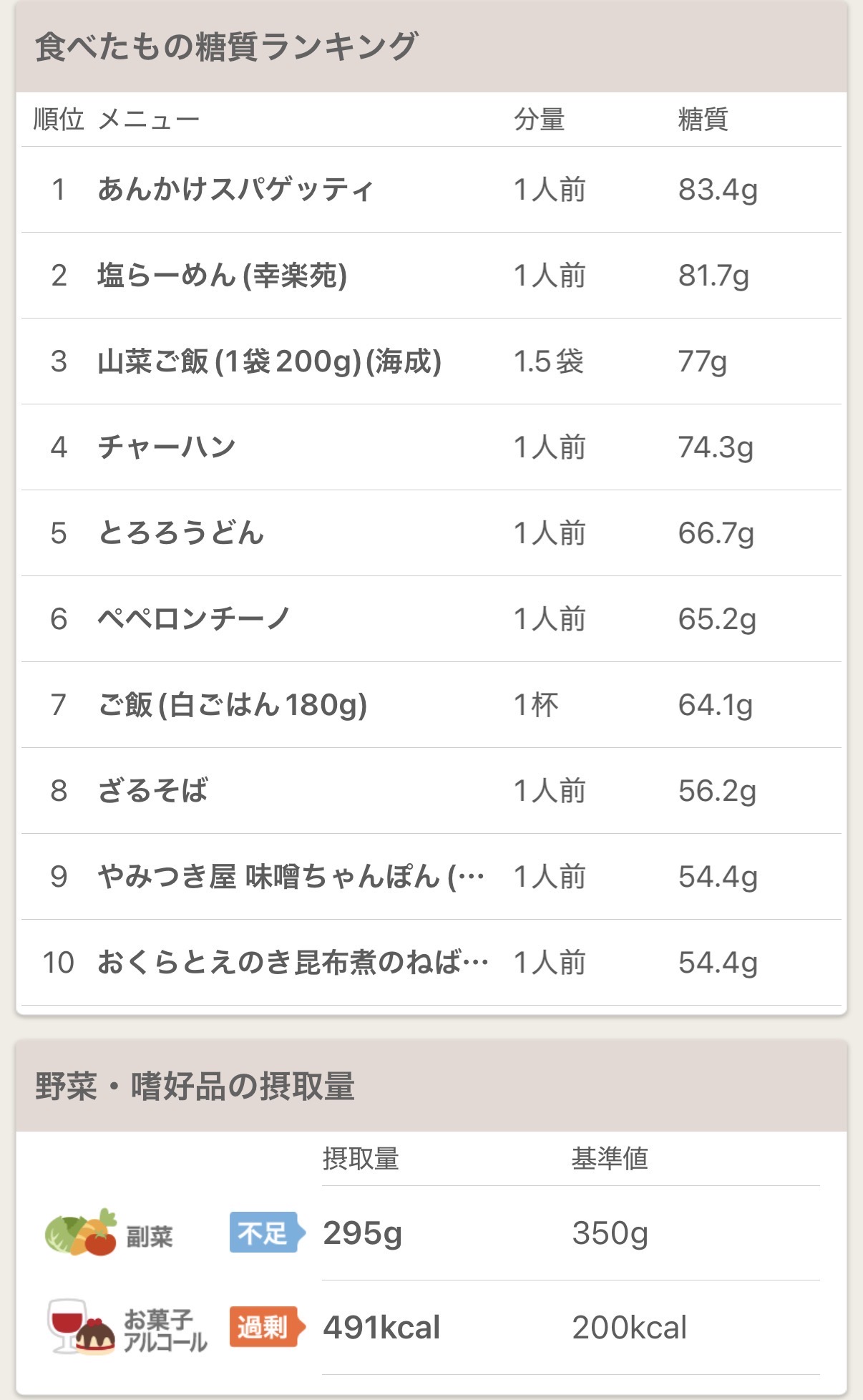Open あんかけスパゲッティ menu entry
This screenshot has width=863, height=1400.
(235, 190)
